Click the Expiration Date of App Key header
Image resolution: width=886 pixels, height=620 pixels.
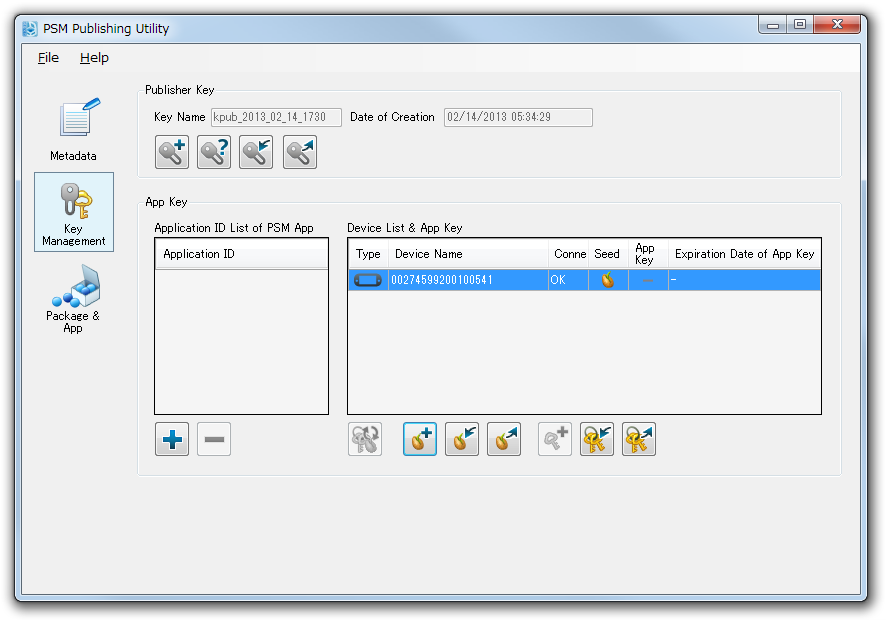(x=744, y=254)
